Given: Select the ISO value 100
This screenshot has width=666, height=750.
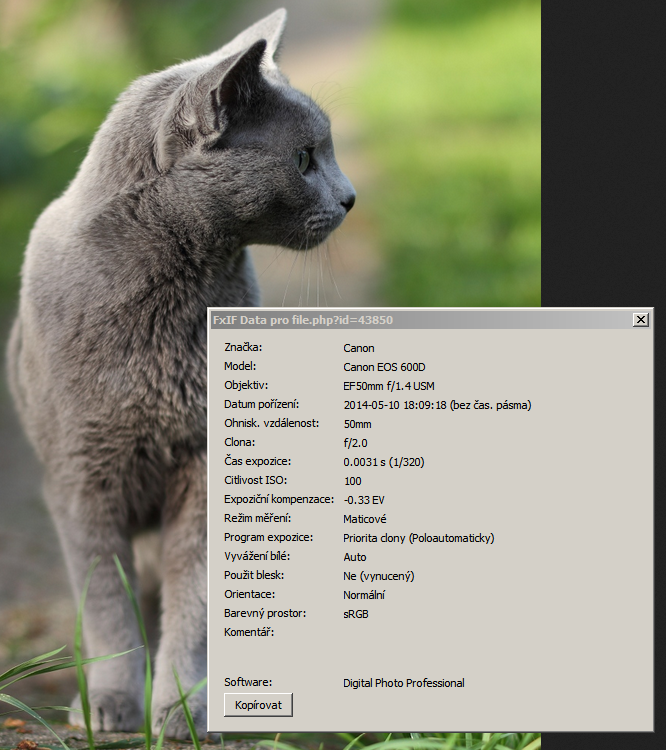Looking at the screenshot, I should point(352,481).
